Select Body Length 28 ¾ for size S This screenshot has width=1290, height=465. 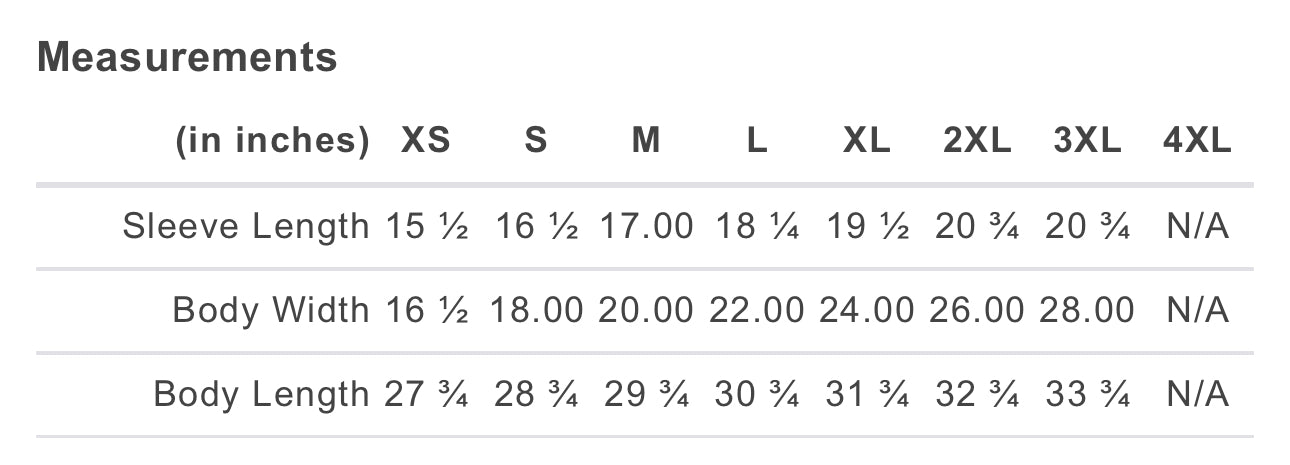(536, 394)
